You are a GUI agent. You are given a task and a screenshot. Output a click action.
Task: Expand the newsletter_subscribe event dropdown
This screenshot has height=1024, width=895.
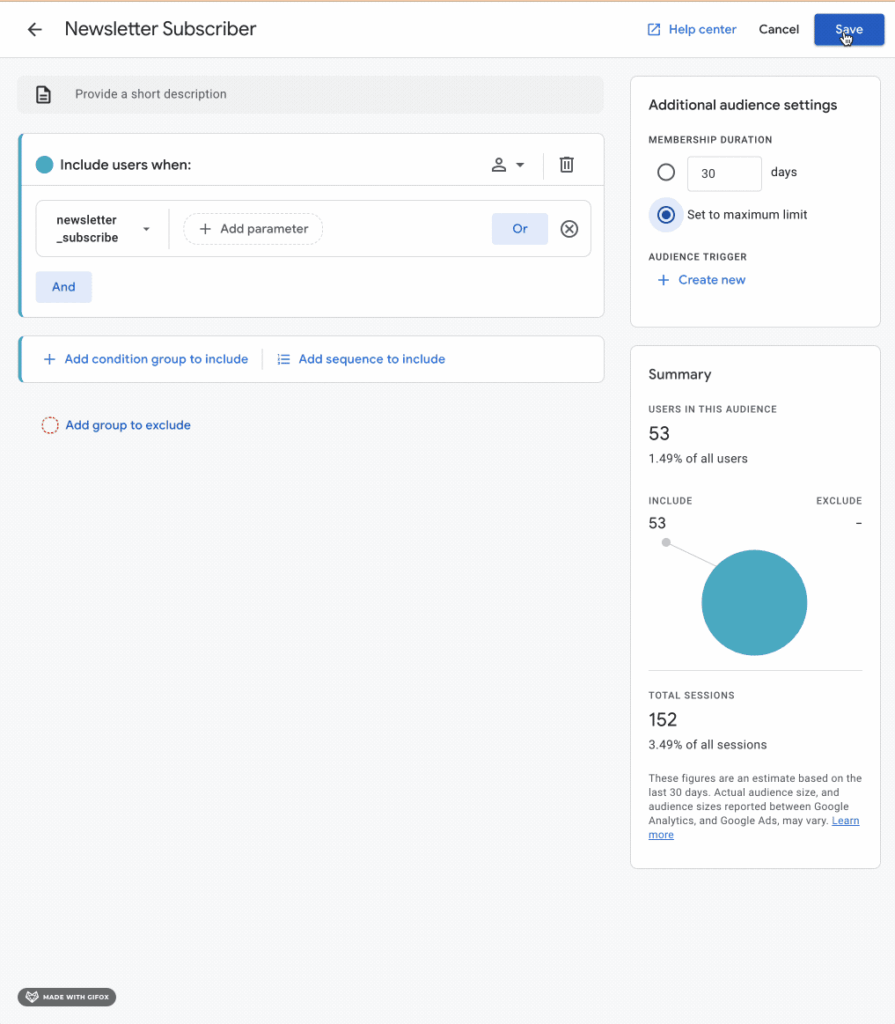(146, 229)
